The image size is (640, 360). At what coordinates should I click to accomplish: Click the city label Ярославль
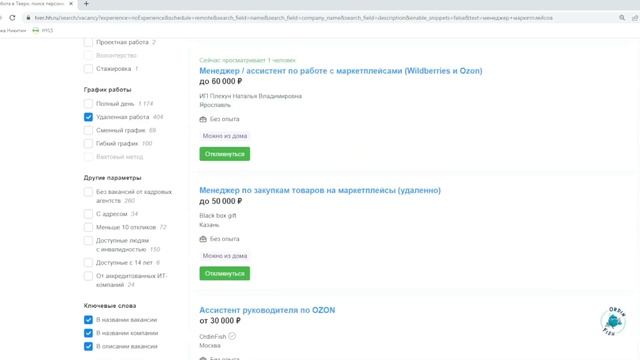tap(215, 105)
